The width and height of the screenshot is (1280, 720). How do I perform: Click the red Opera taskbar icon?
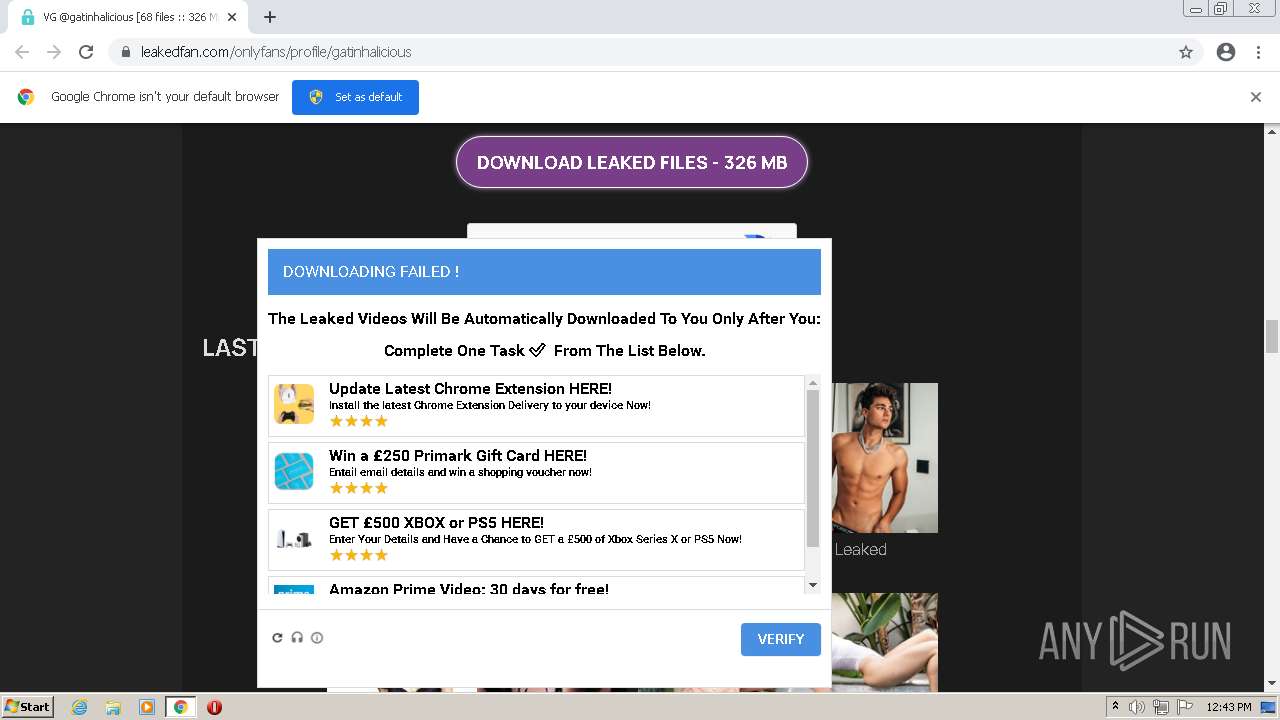(214, 707)
